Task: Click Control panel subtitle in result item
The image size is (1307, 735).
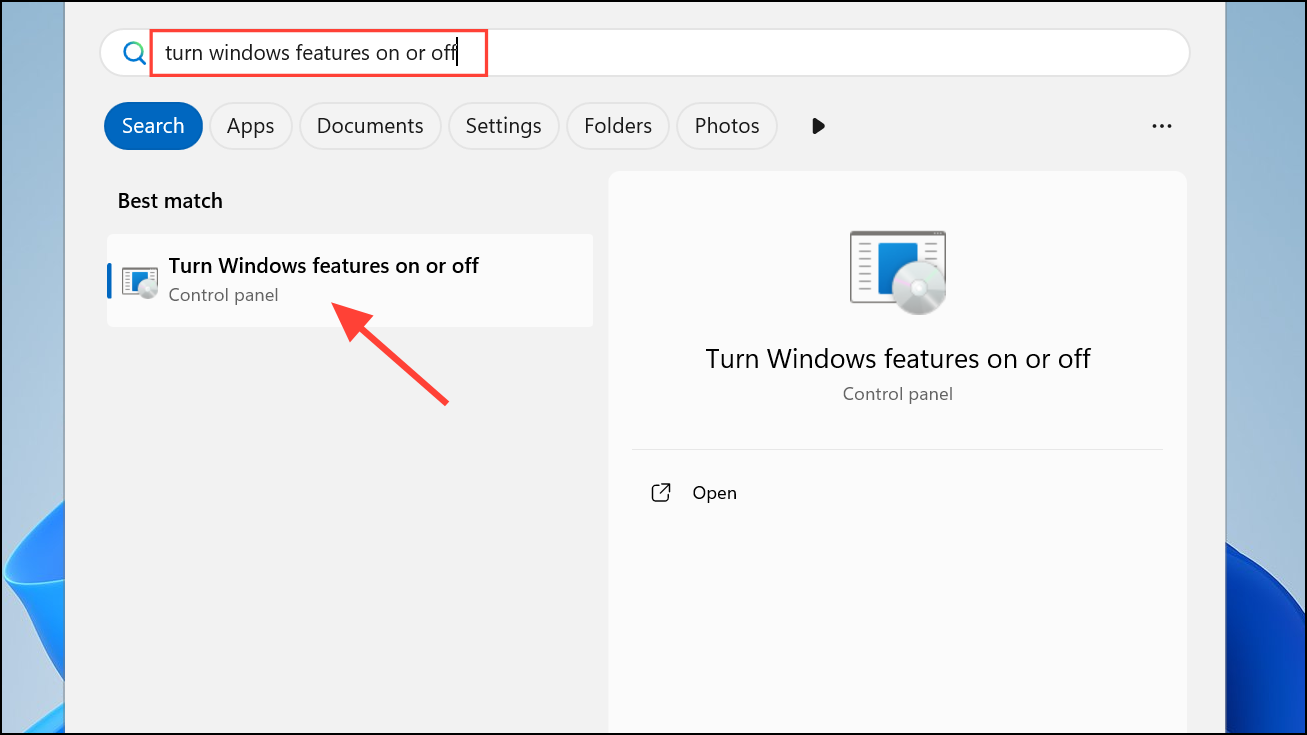Action: coord(223,295)
